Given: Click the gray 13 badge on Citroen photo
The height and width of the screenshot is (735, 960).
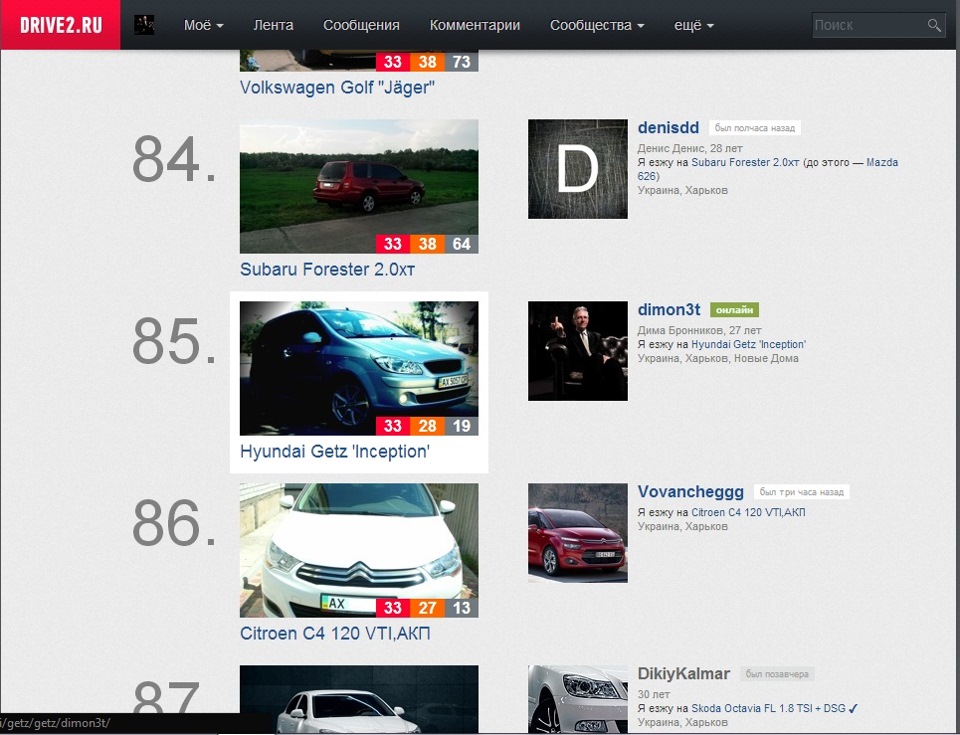Looking at the screenshot, I should tap(462, 608).
